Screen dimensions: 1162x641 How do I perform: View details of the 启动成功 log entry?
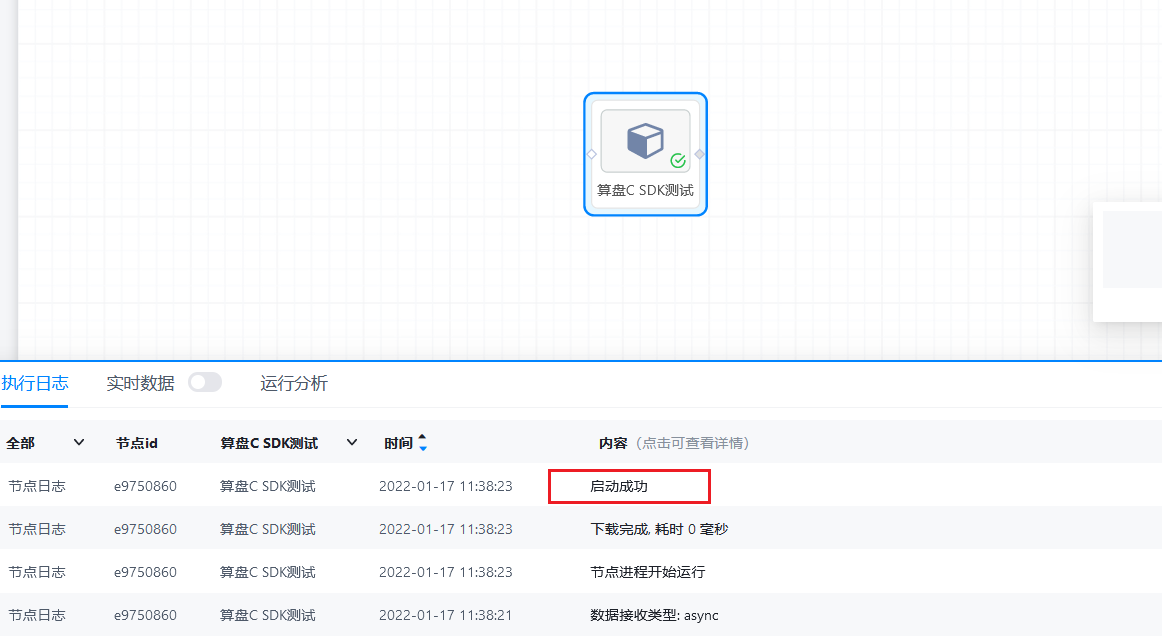[619, 487]
